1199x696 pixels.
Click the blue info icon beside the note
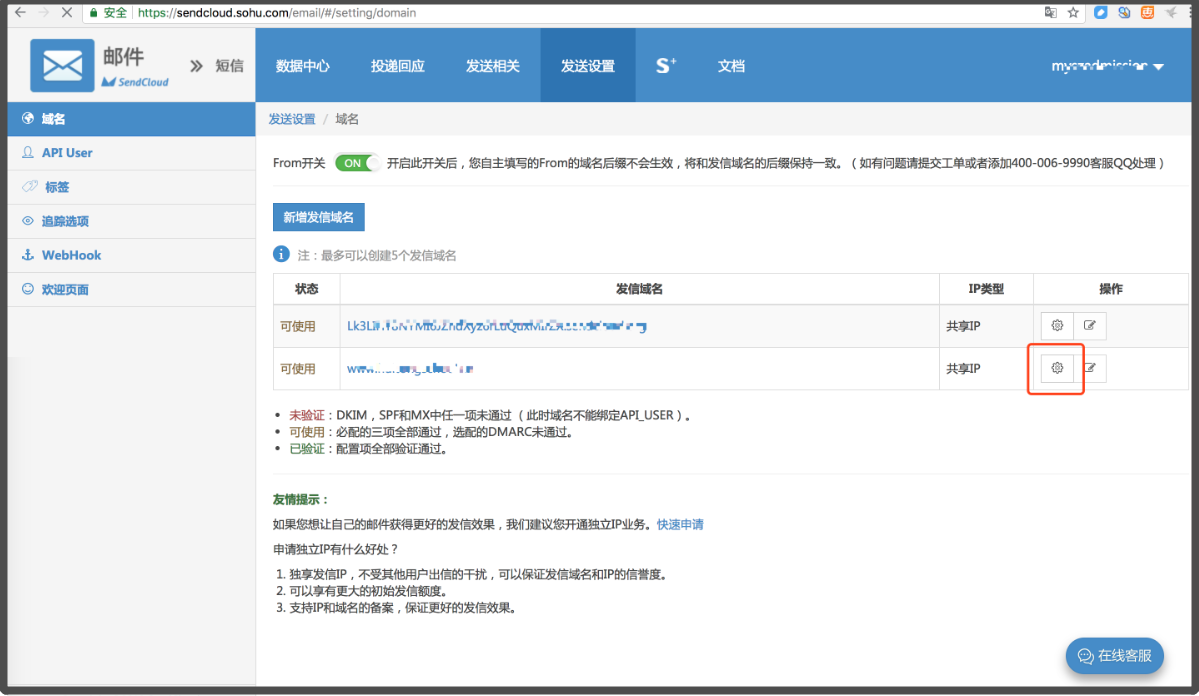pyautogui.click(x=281, y=254)
